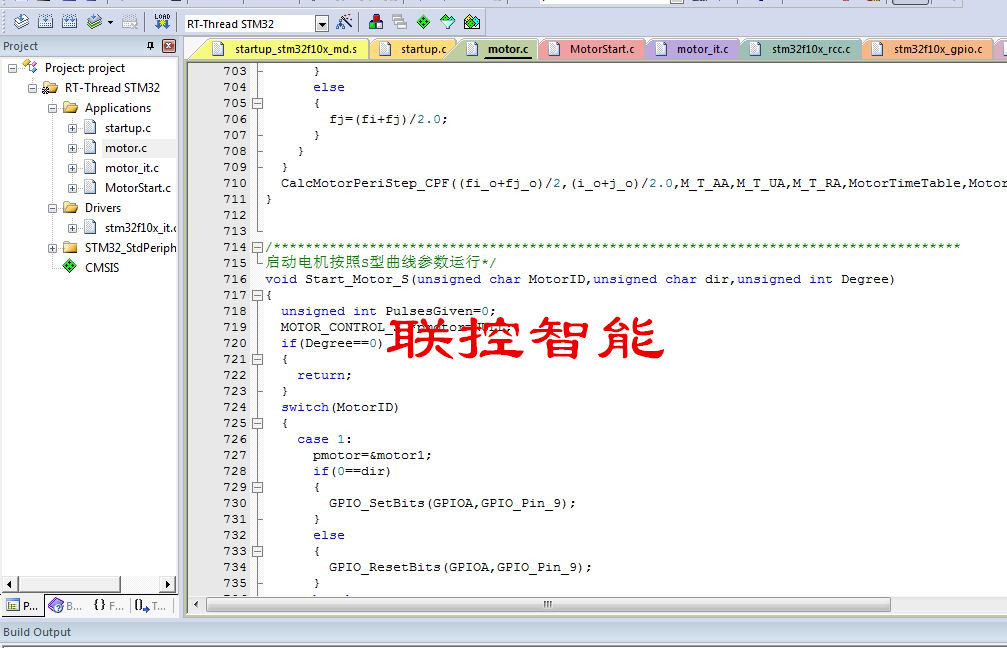Image resolution: width=1007 pixels, height=648 pixels.
Task: Click the Build target toolbar icon
Action: tap(45, 22)
